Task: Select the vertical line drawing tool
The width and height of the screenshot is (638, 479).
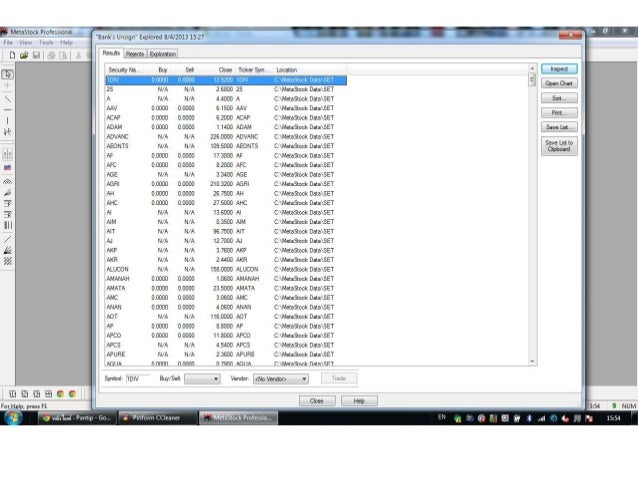Action: pos(7,121)
